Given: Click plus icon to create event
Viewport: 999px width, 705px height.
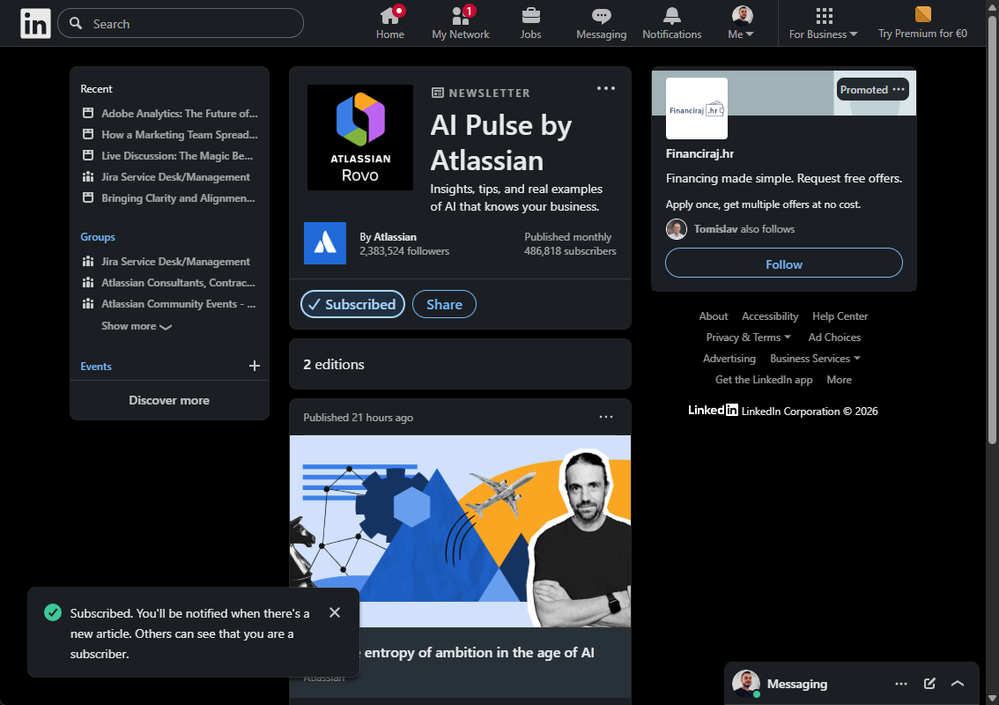Looking at the screenshot, I should point(254,366).
